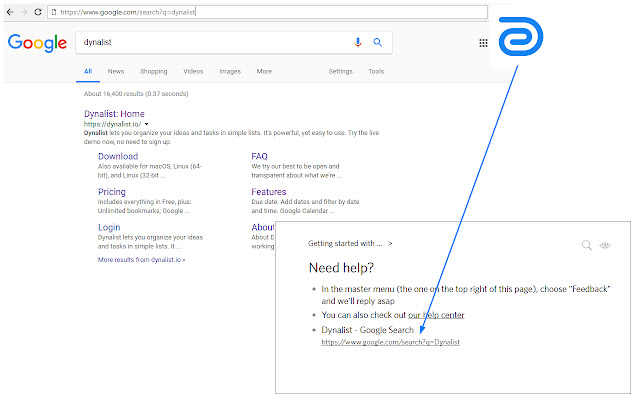
Task: Click the page icon in address bar
Action: [x=53, y=12]
